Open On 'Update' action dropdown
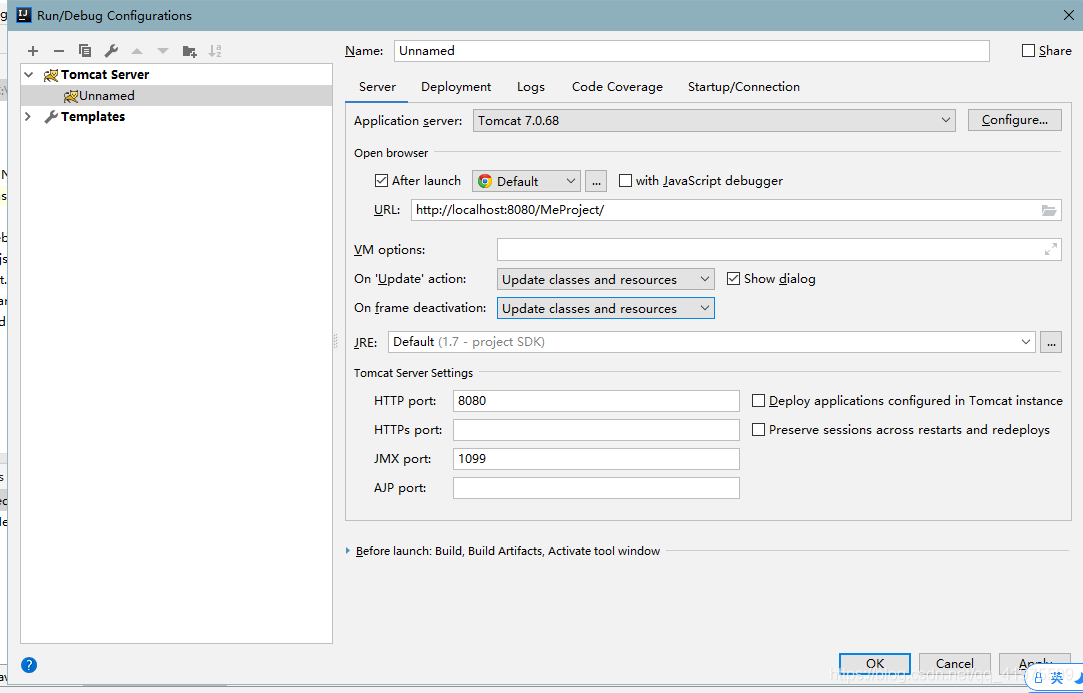The height and width of the screenshot is (693, 1083). click(606, 279)
